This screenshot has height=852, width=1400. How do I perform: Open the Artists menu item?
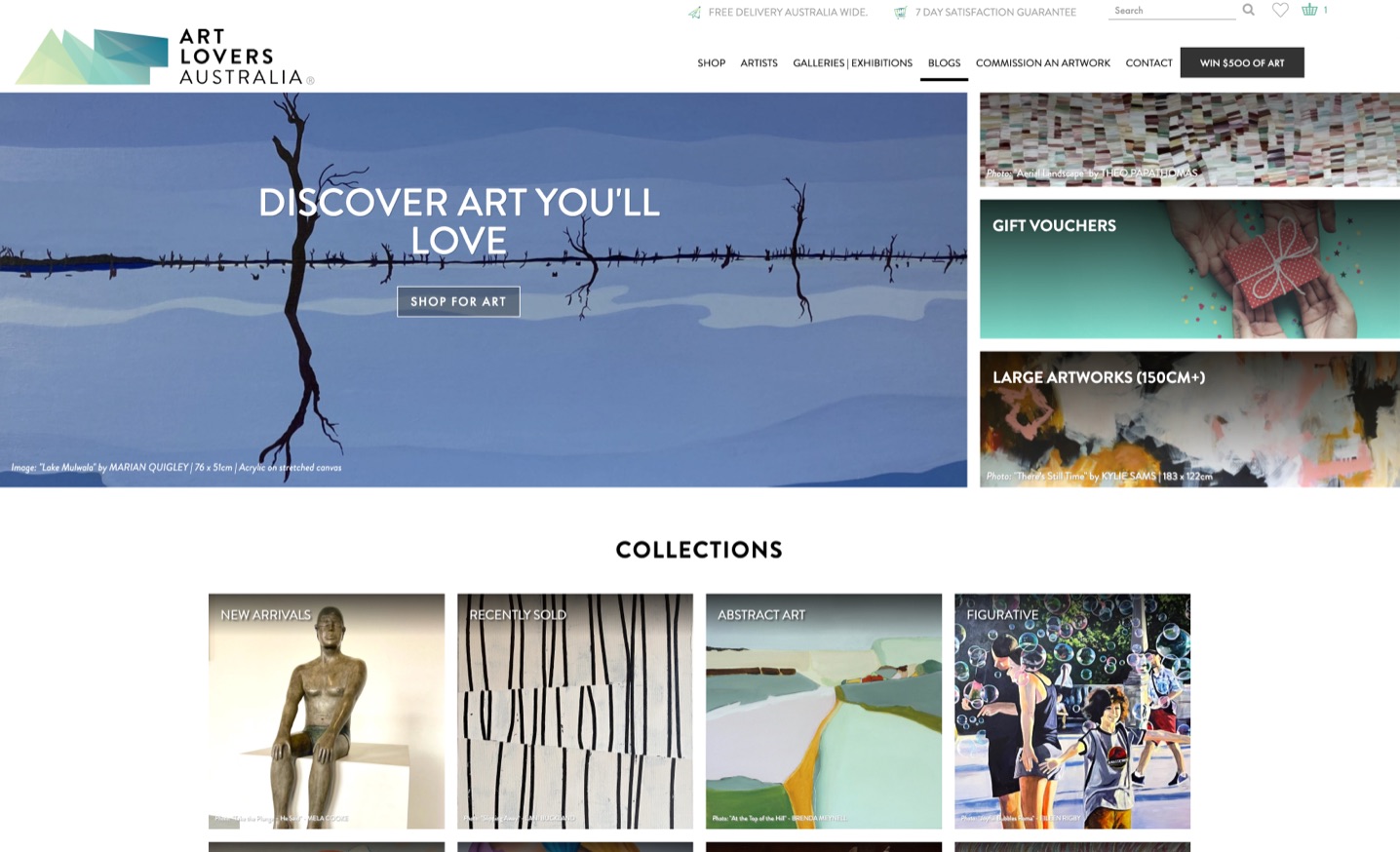pos(758,62)
